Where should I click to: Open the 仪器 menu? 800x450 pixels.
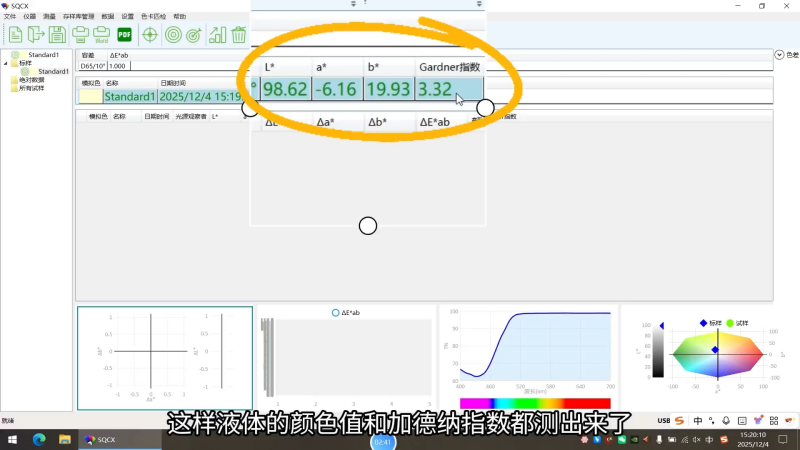pyautogui.click(x=30, y=16)
